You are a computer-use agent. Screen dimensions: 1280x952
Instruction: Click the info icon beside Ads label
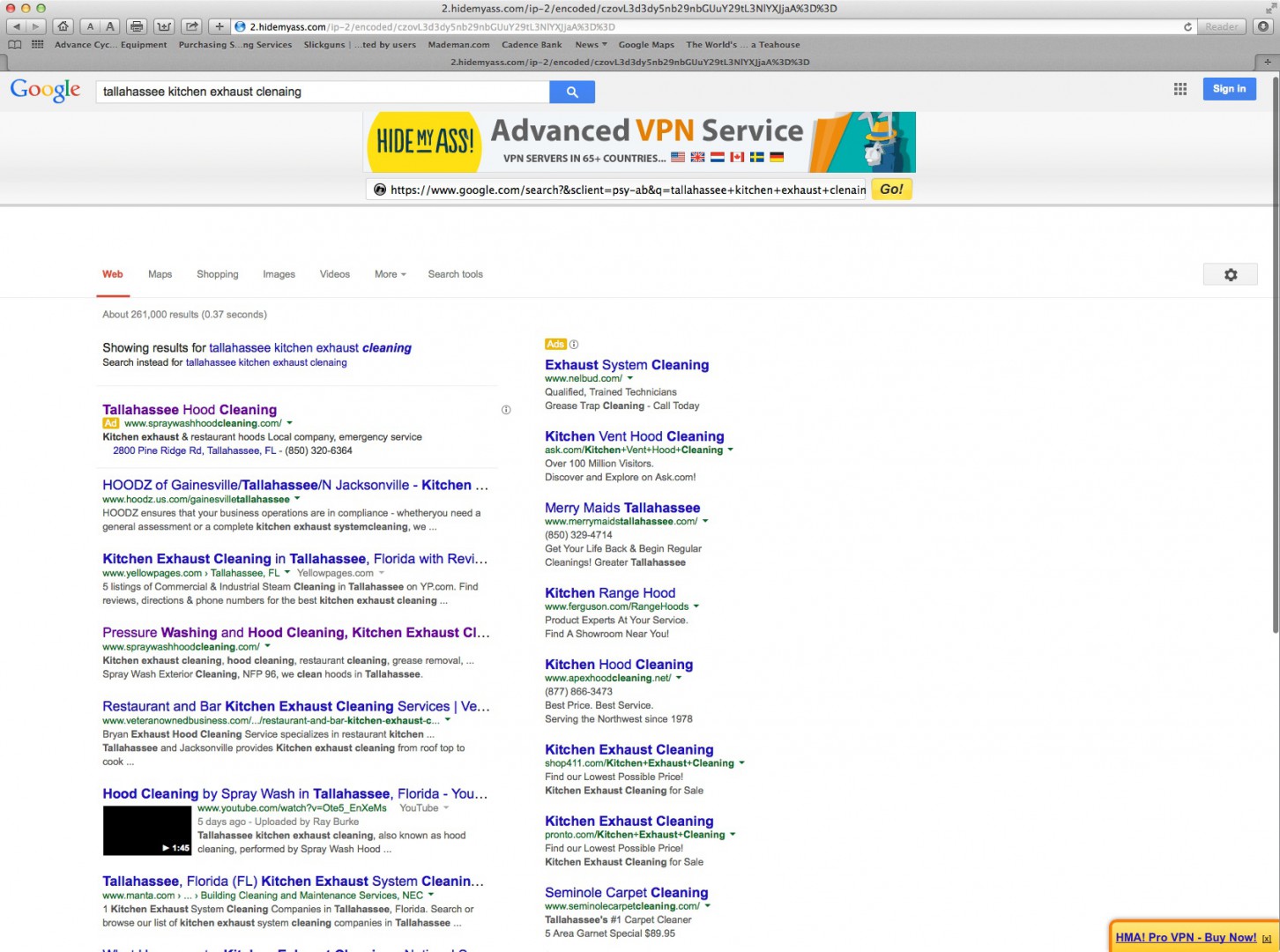coord(574,345)
